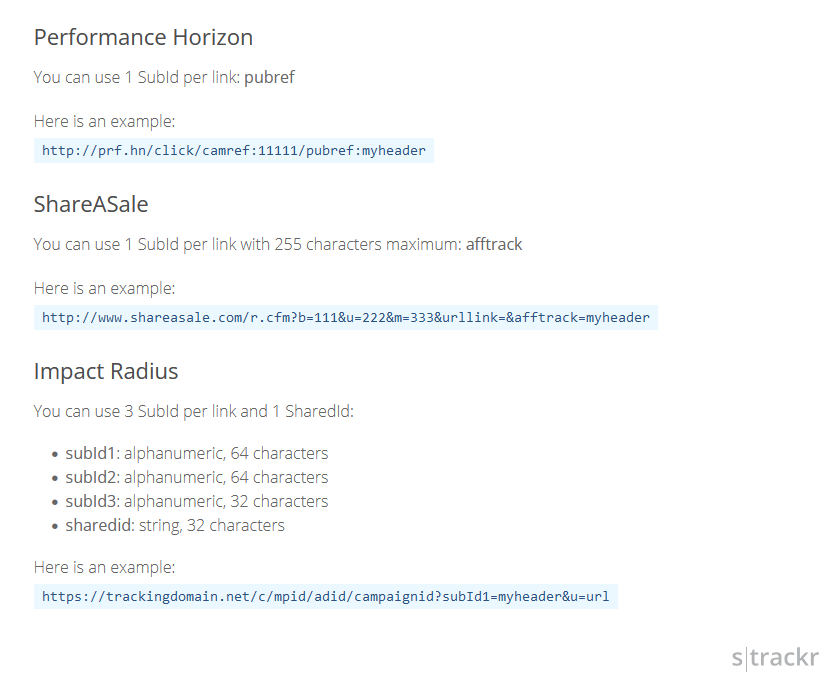
Task: Click the Performance Horizon heading
Action: (143, 37)
